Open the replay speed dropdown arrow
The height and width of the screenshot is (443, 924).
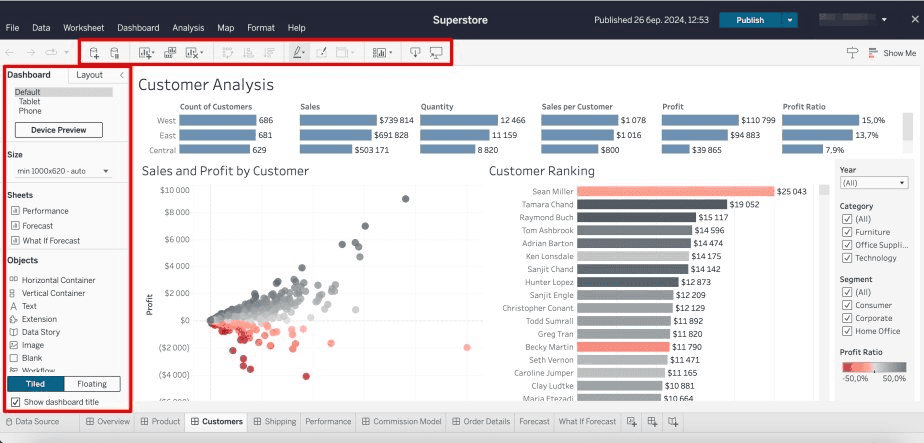(x=66, y=53)
